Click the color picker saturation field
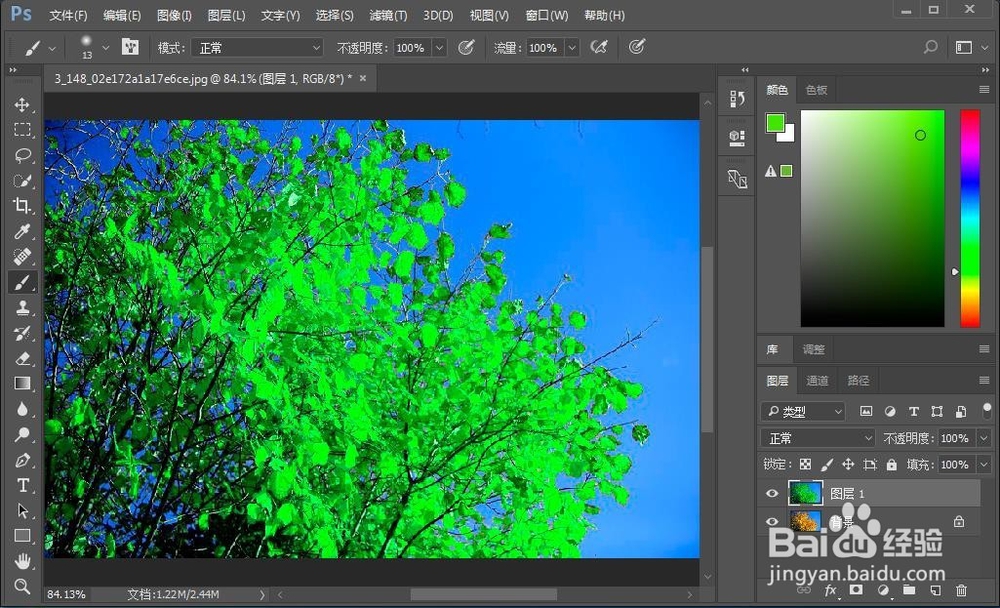1000x608 pixels. 872,218
